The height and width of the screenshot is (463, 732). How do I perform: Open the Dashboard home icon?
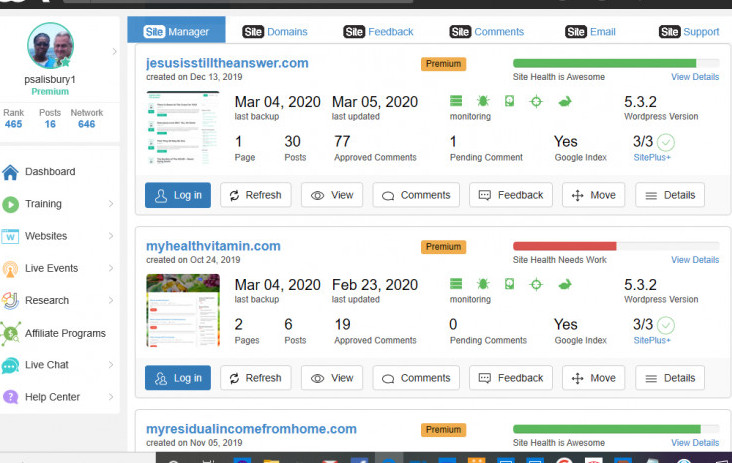point(10,172)
